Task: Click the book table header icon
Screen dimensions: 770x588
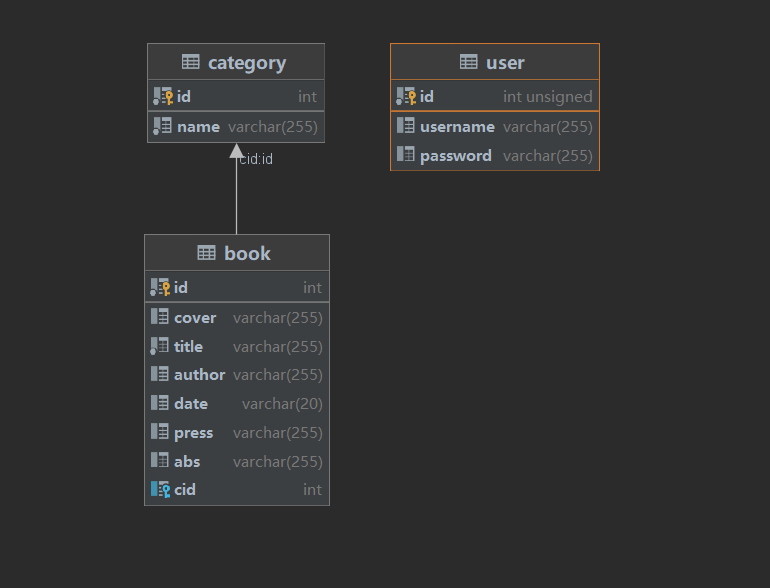Action: pyautogui.click(x=206, y=253)
